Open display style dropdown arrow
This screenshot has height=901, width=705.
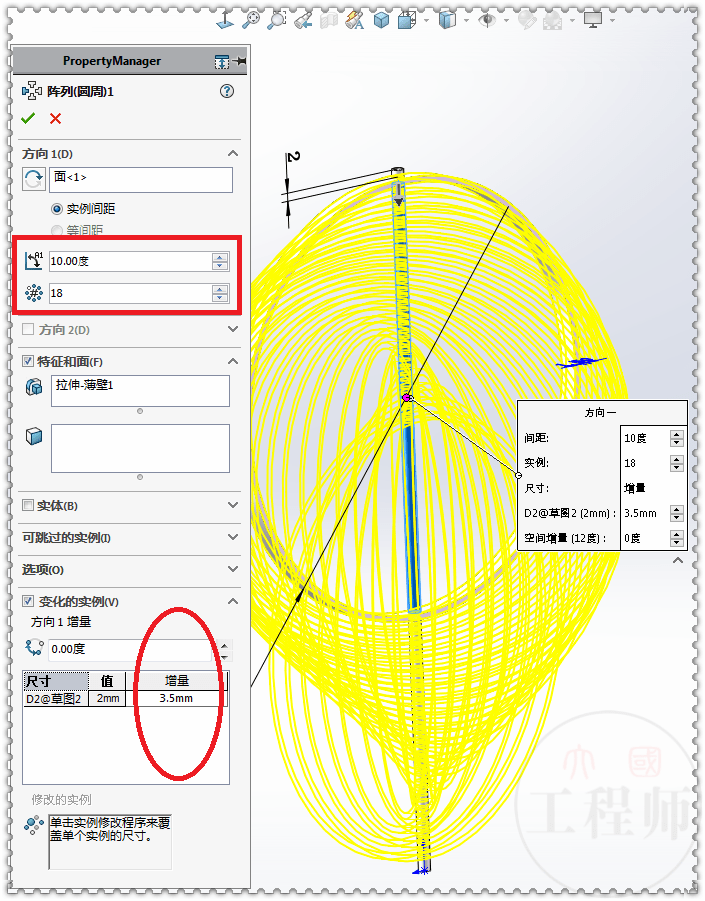click(x=466, y=21)
